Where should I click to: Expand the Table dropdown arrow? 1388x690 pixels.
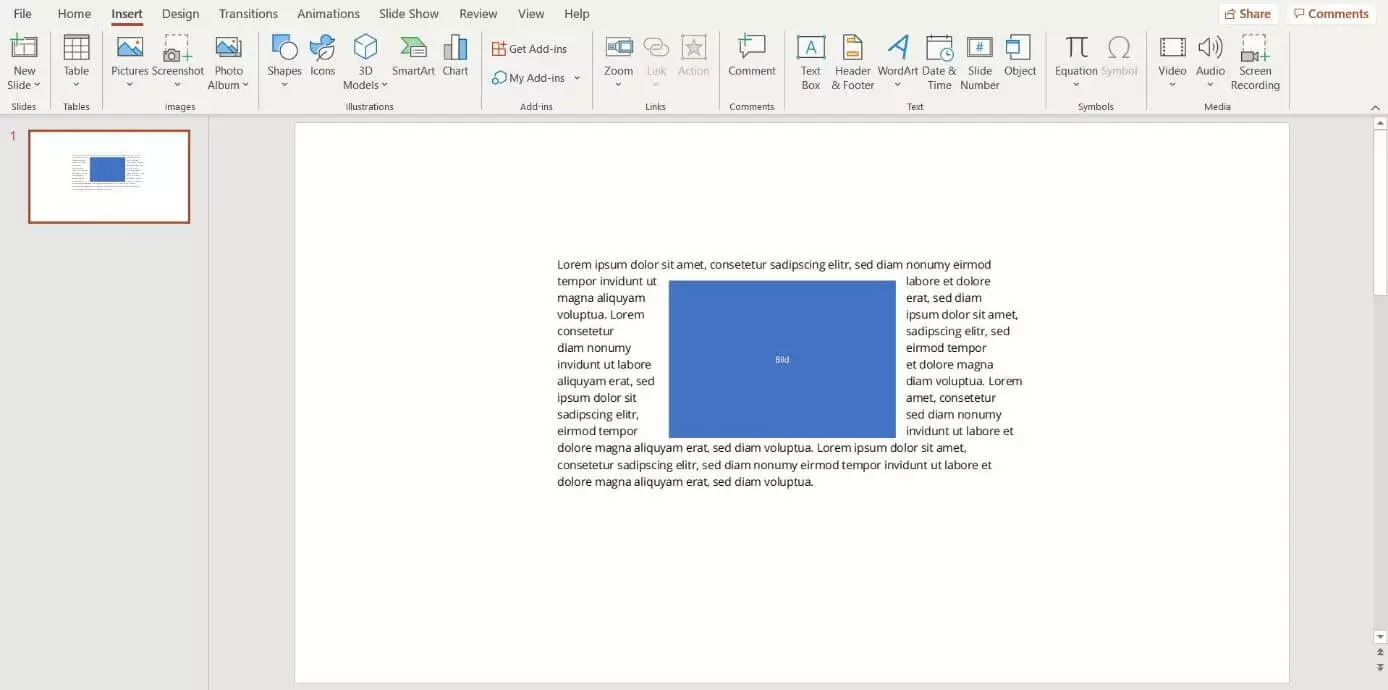pos(76,85)
